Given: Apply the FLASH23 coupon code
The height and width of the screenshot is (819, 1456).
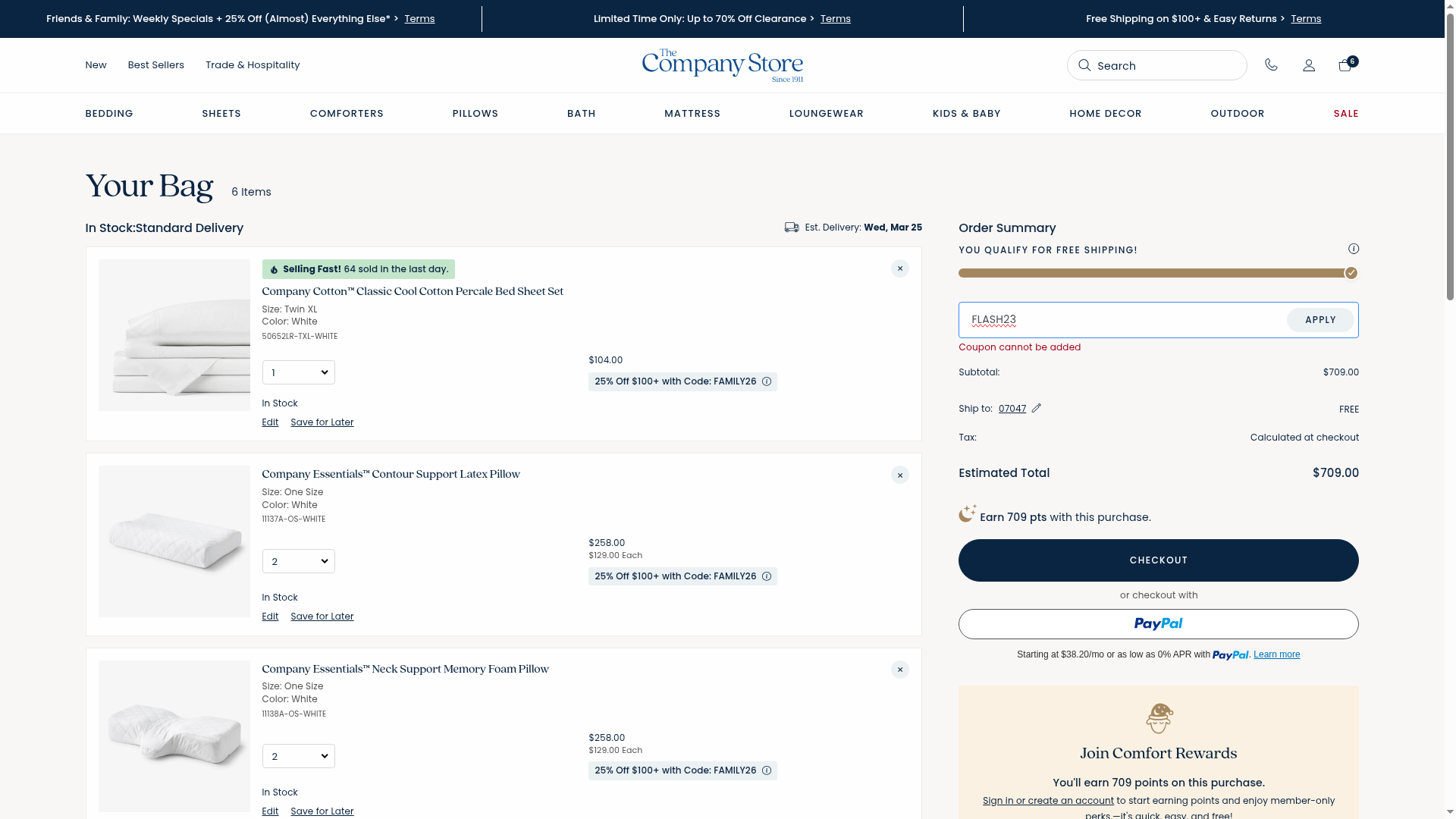Looking at the screenshot, I should point(1320,320).
